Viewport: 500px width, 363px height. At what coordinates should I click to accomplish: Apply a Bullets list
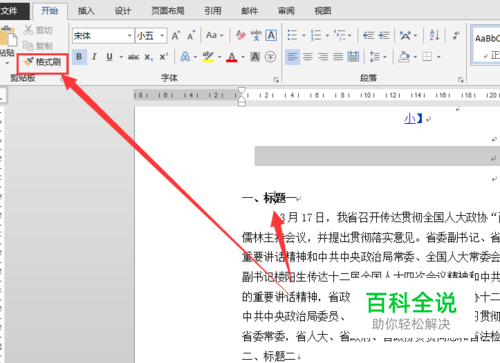click(292, 35)
